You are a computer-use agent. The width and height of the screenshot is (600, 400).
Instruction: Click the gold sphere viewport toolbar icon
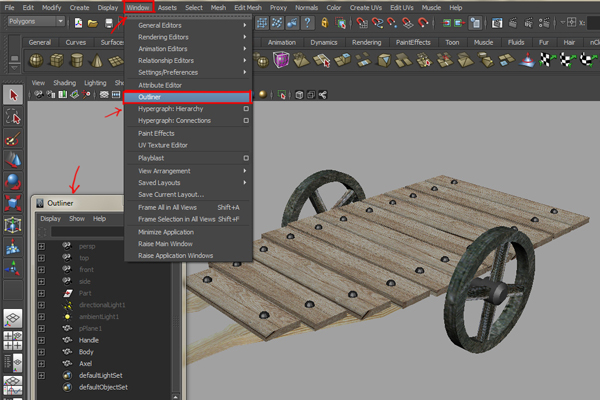(262, 95)
